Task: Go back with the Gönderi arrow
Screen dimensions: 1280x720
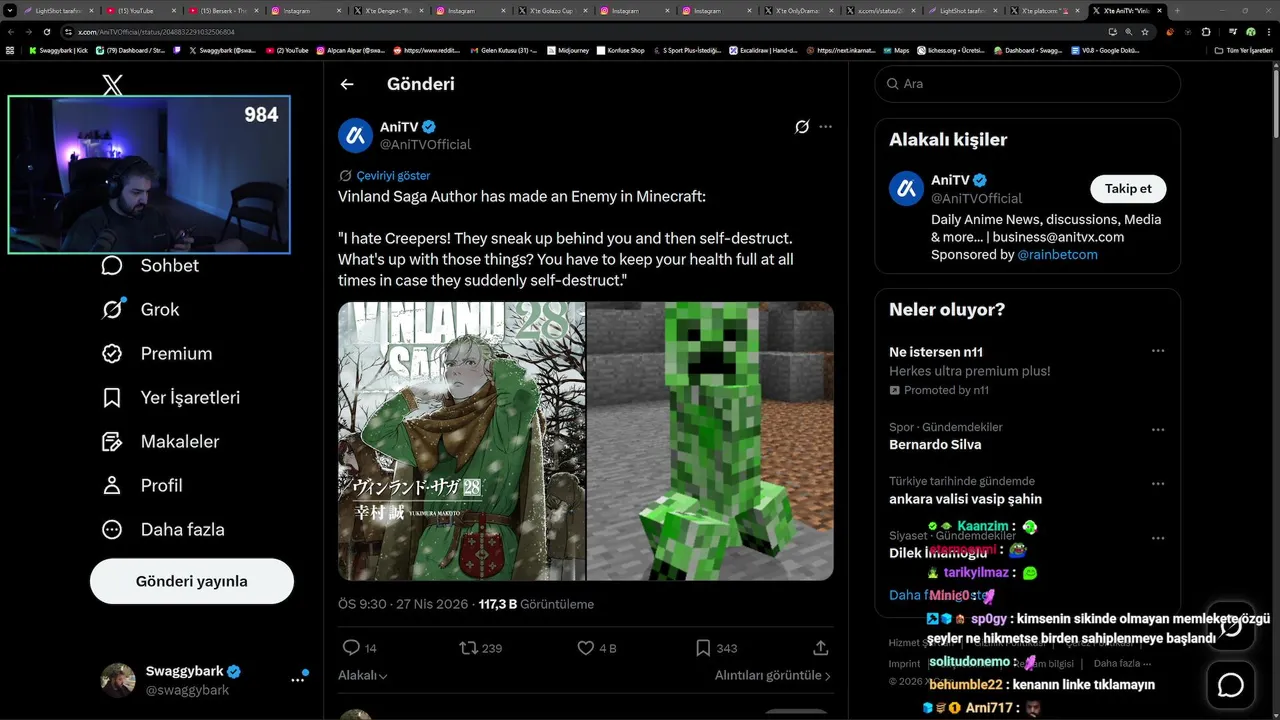Action: [x=347, y=84]
